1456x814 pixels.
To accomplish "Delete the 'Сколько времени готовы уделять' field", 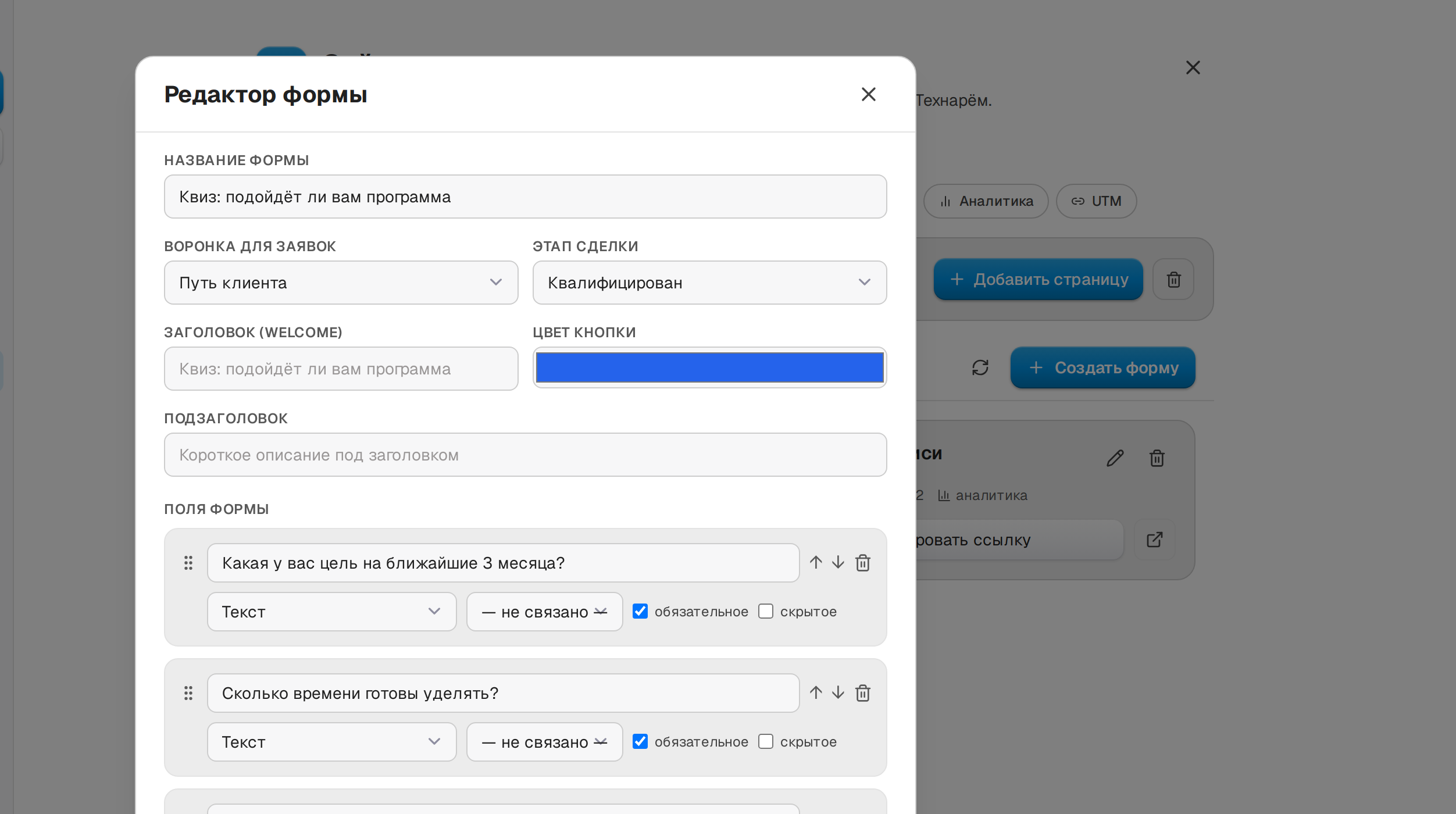I will pyautogui.click(x=863, y=693).
